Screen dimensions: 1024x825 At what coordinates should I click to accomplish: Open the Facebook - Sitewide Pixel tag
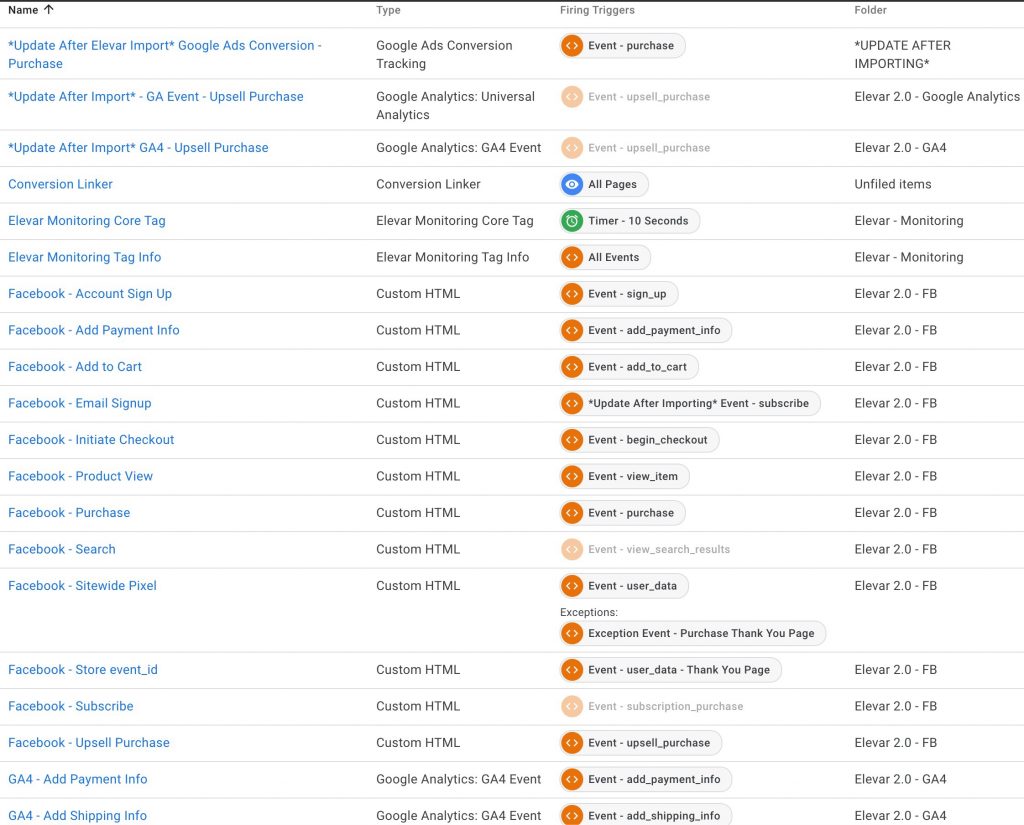click(x=82, y=587)
